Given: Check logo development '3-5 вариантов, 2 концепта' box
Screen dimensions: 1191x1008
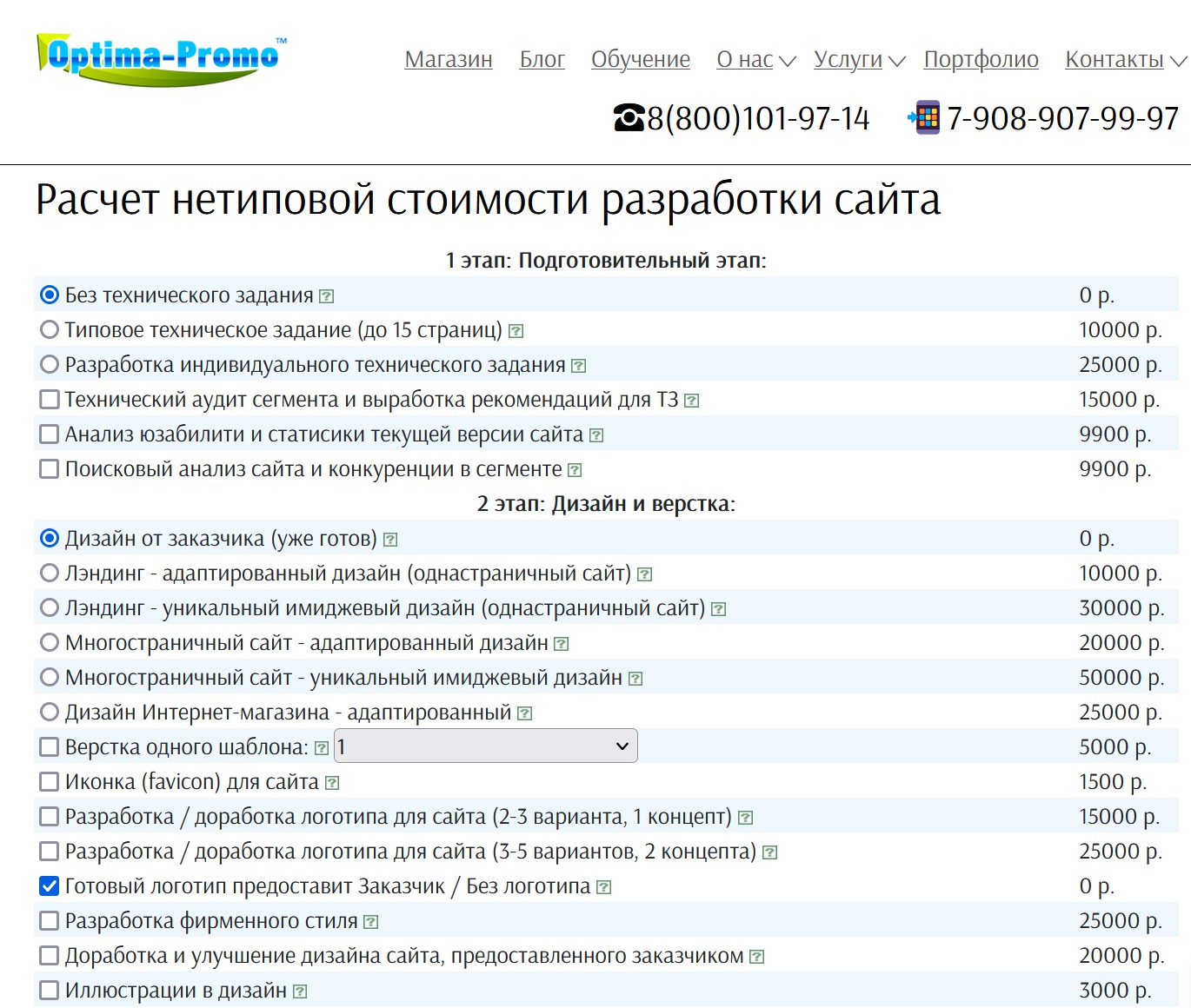Looking at the screenshot, I should coord(50,851).
